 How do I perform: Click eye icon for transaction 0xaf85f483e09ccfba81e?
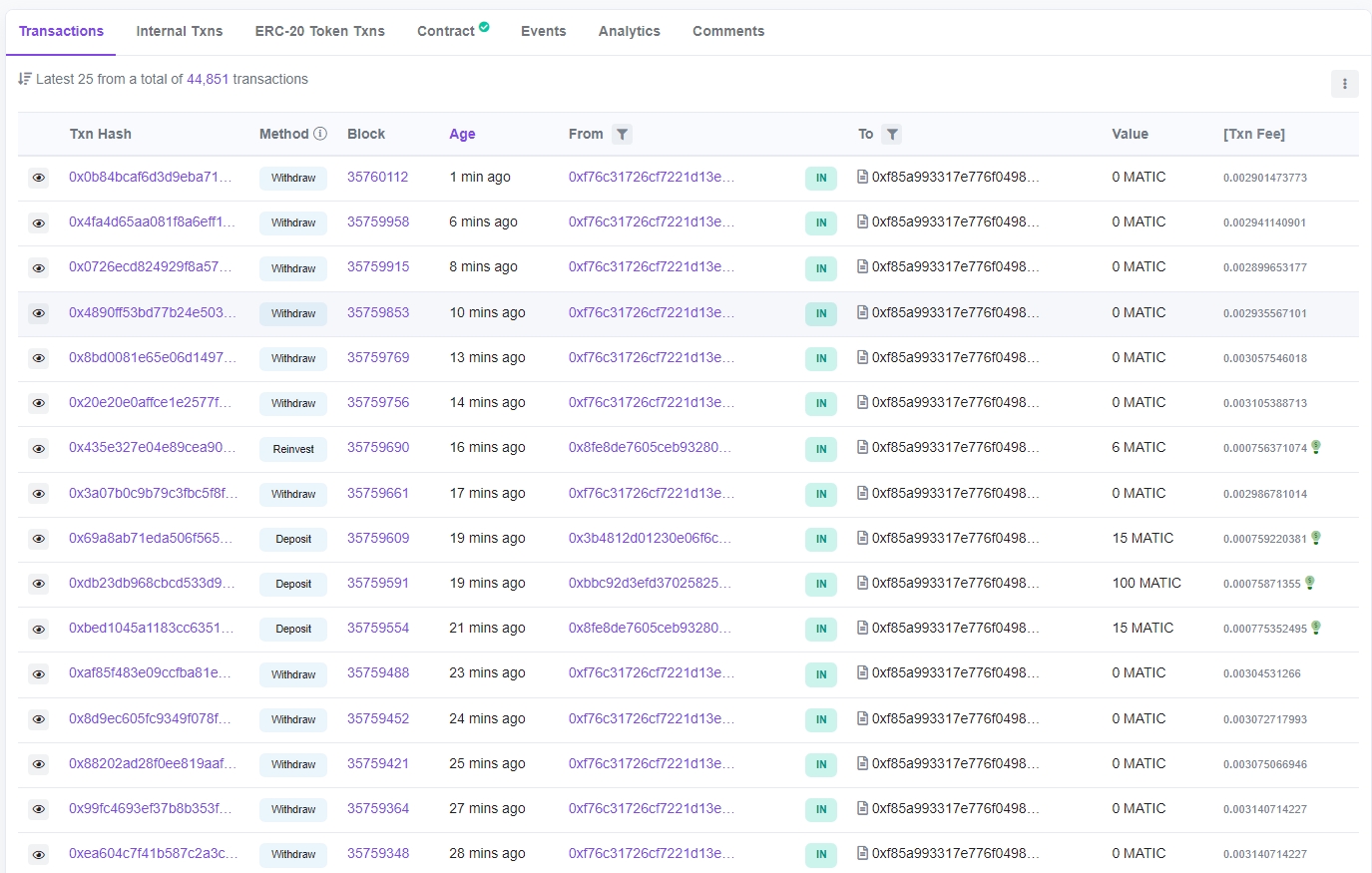38,674
